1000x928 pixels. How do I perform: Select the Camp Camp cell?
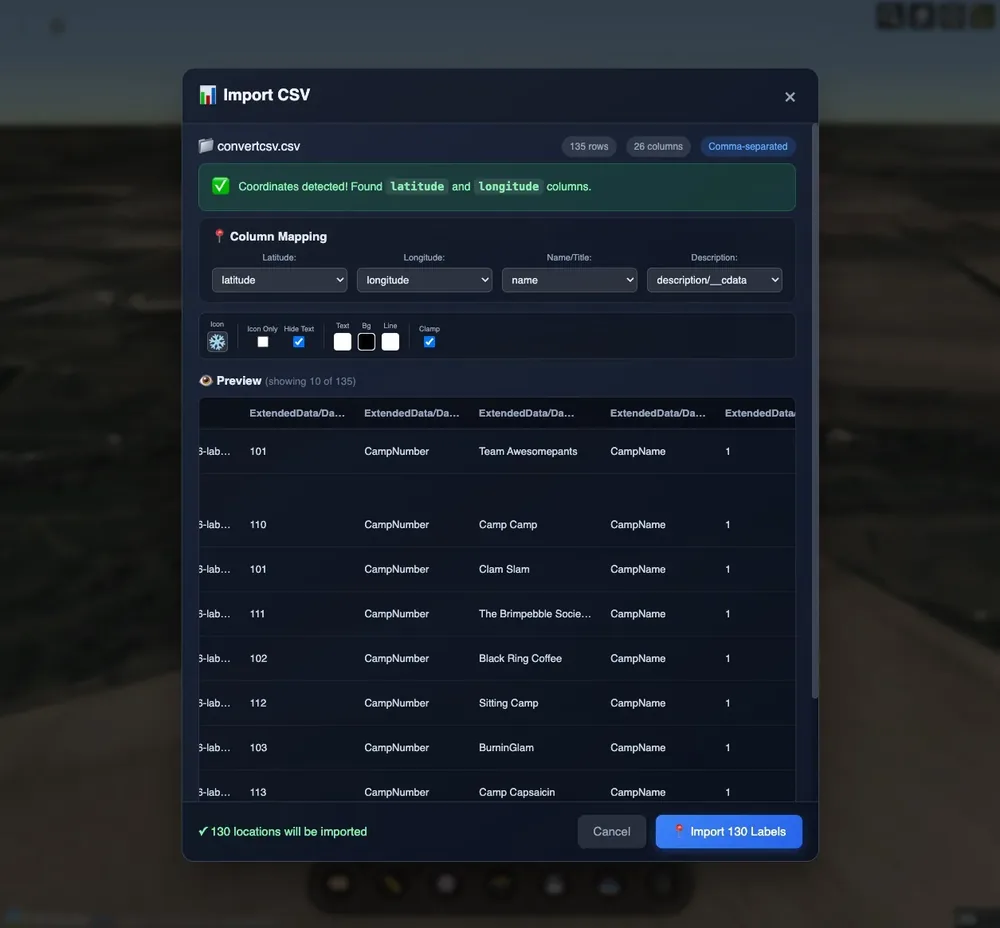point(508,525)
